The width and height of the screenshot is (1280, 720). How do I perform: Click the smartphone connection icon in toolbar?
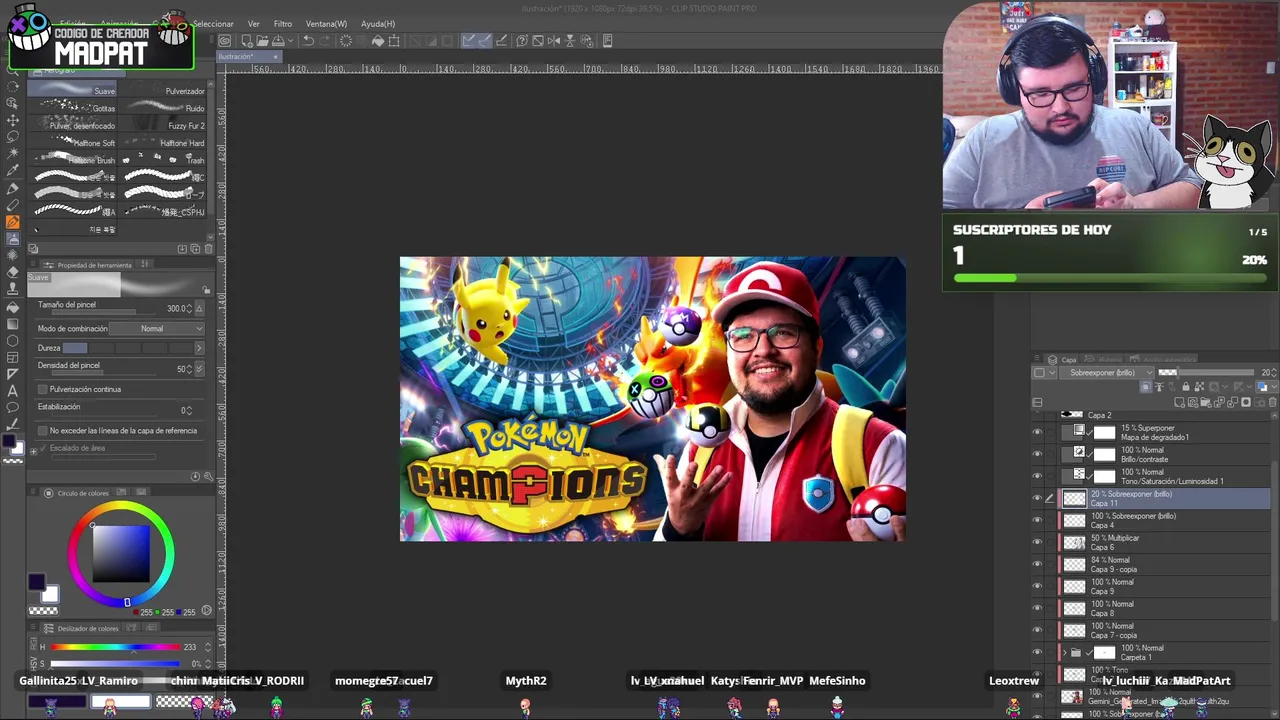click(607, 41)
